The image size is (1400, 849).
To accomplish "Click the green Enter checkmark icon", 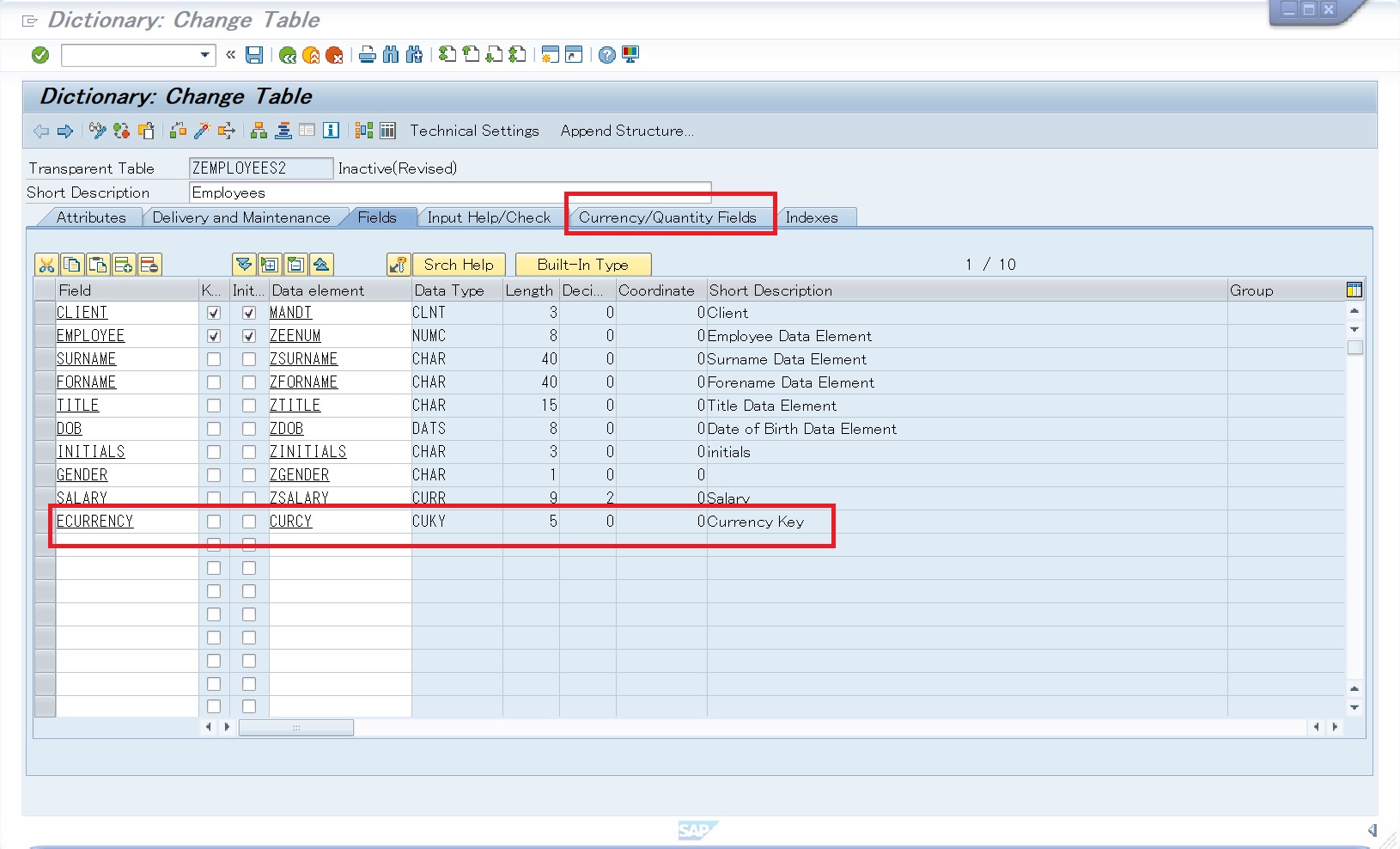I will coord(40,55).
